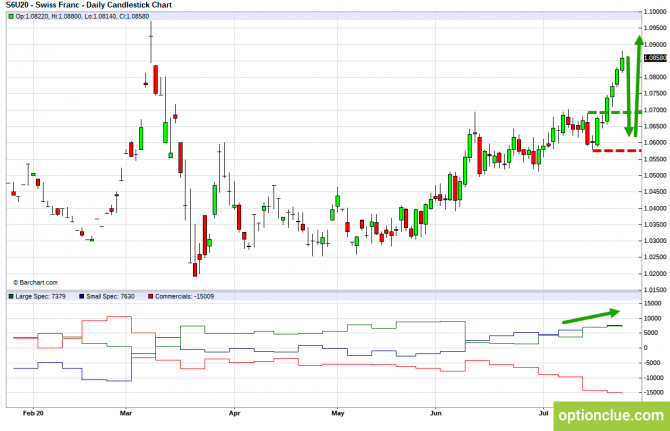Click the 1.02000 price axis label
Viewport: 670px width, 431px height.
(655, 274)
